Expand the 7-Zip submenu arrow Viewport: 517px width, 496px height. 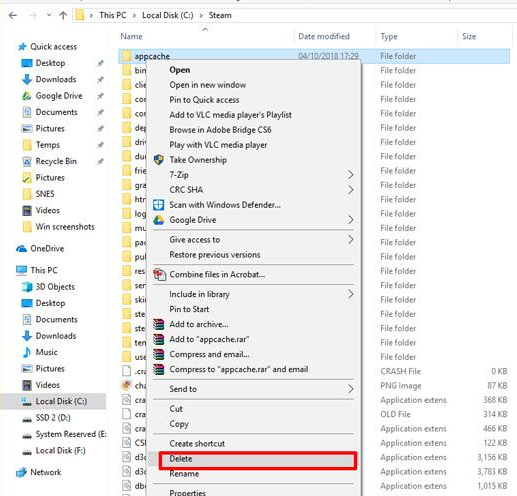tap(350, 175)
